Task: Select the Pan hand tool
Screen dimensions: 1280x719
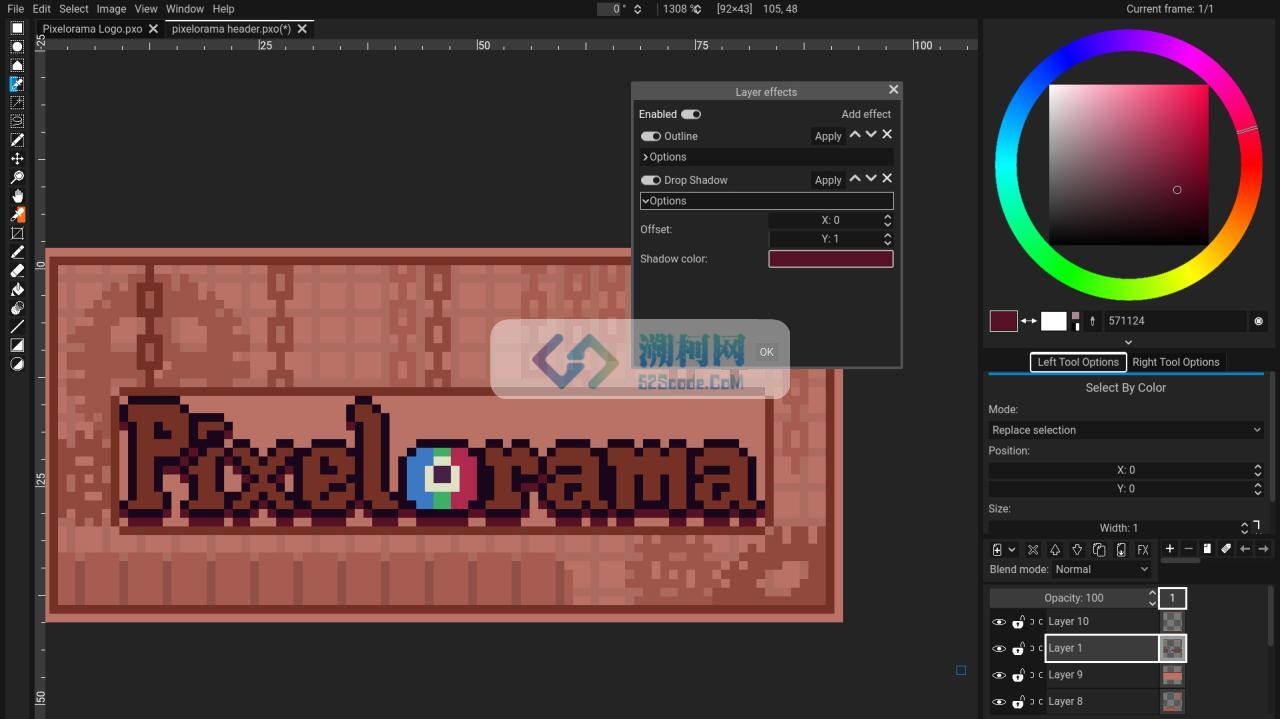Action: [x=17, y=196]
